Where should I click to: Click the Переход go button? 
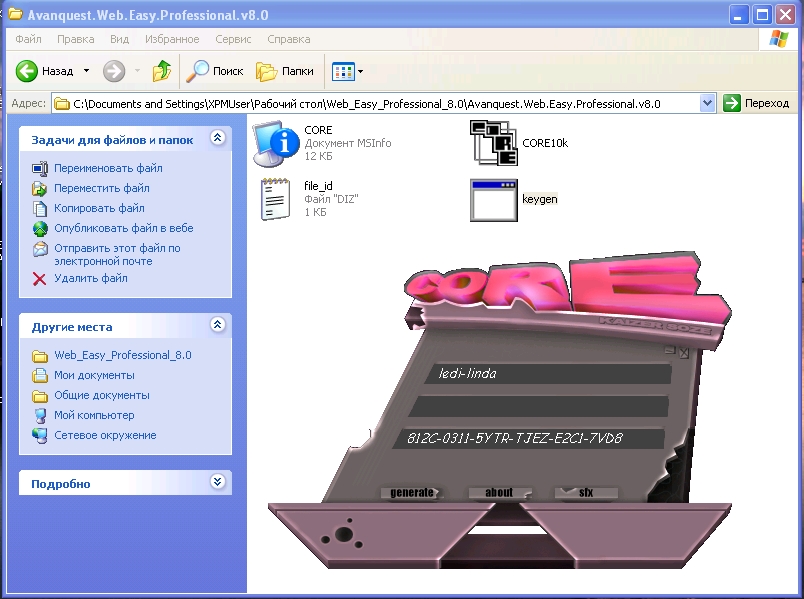[x=756, y=104]
